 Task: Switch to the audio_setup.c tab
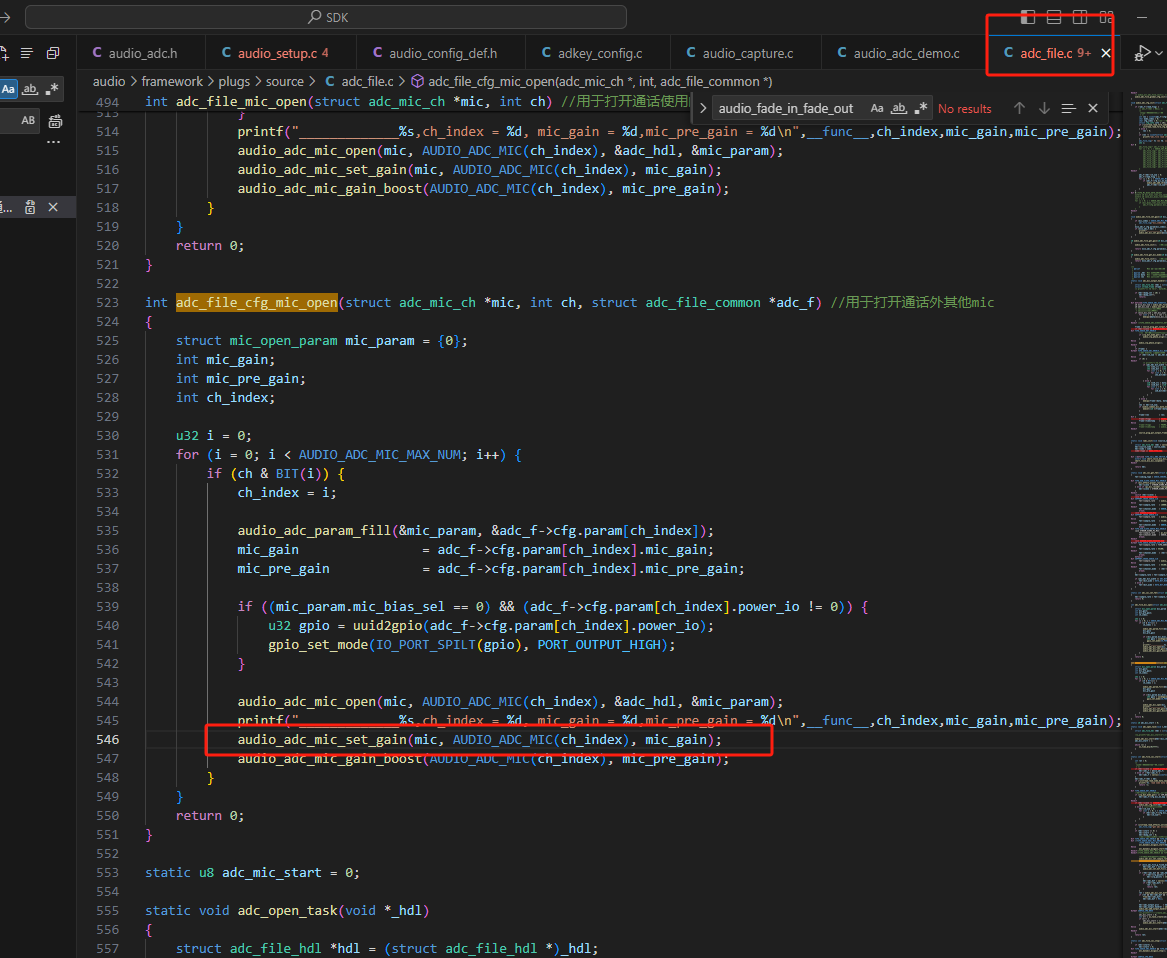click(281, 53)
